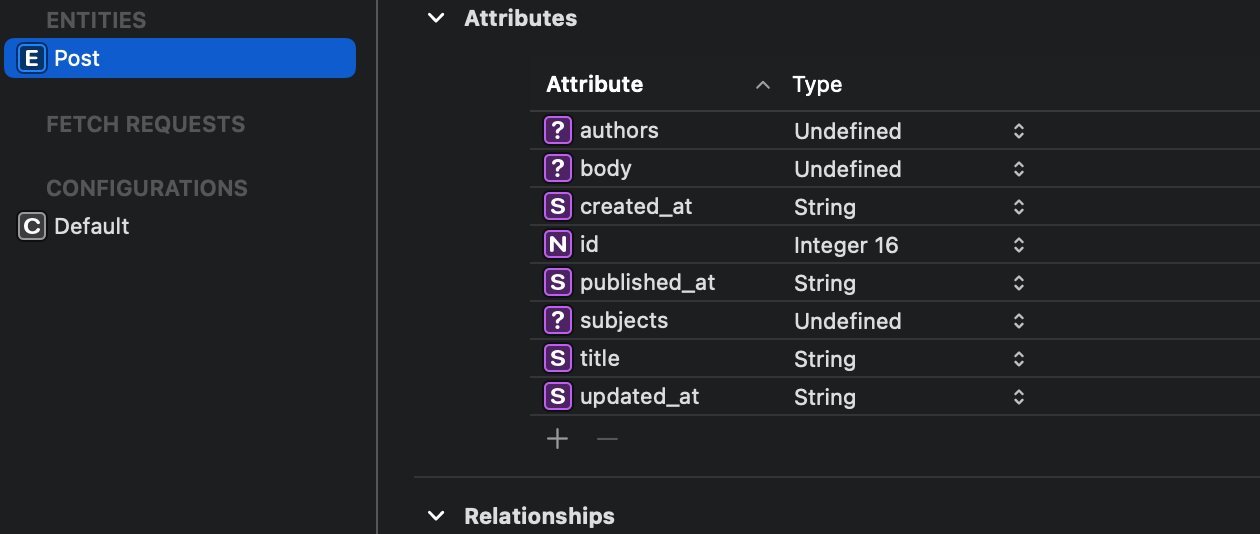Click the published_at S type icon
This screenshot has height=534, width=1260.
pos(557,283)
